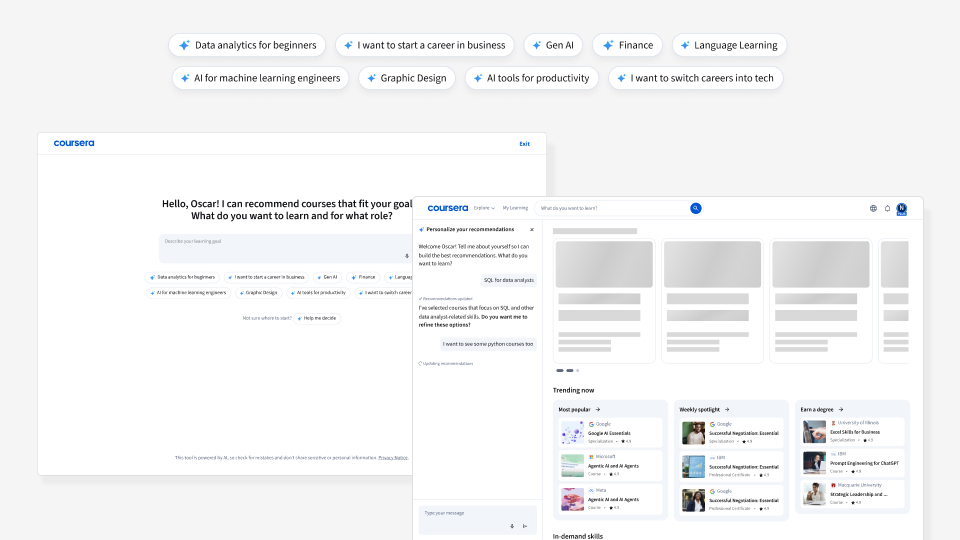The image size is (960, 540).
Task: Open Google Specialization Successful Negotiation card
Action: [732, 433]
